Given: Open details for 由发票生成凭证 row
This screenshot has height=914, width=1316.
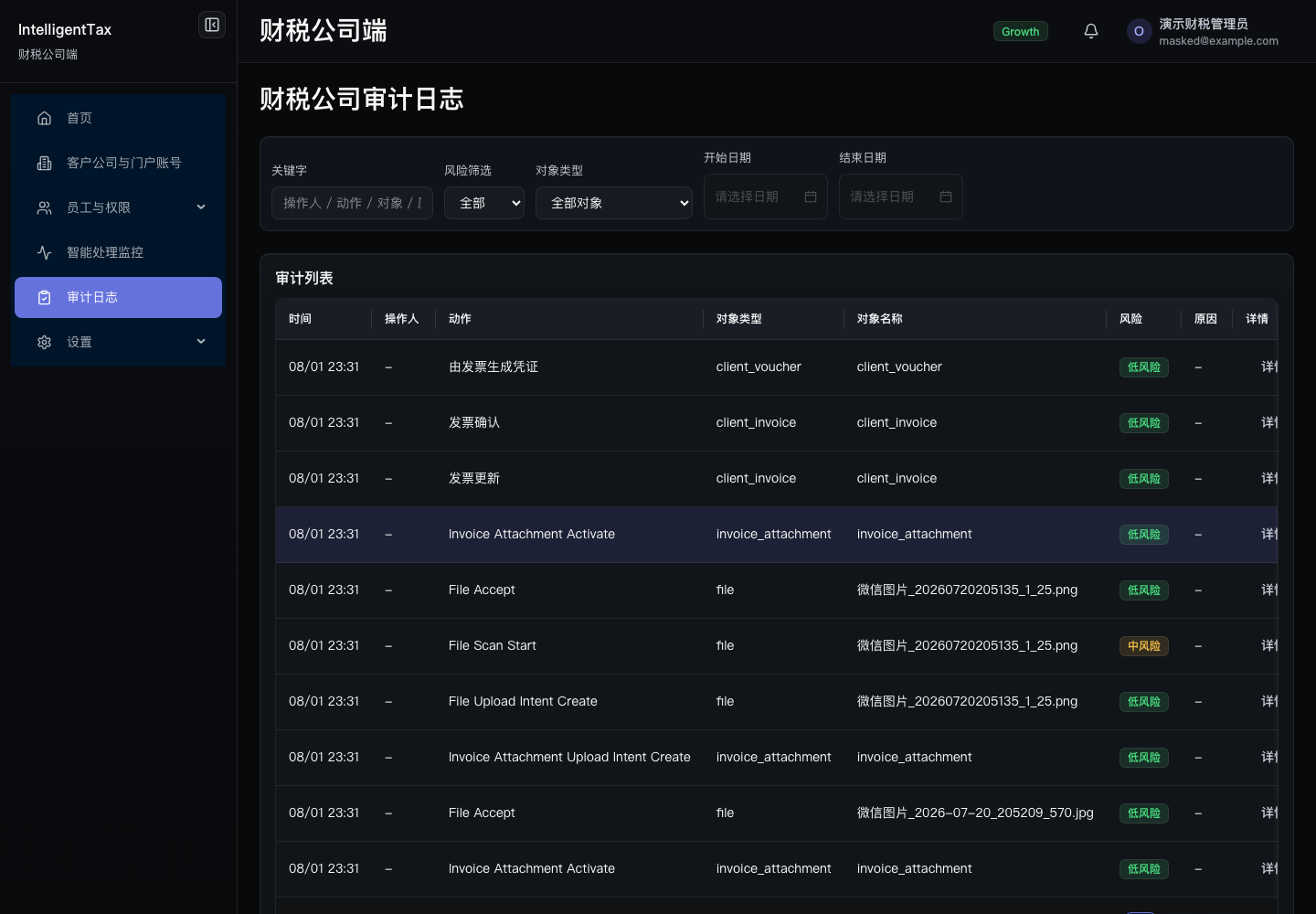Looking at the screenshot, I should [1269, 367].
